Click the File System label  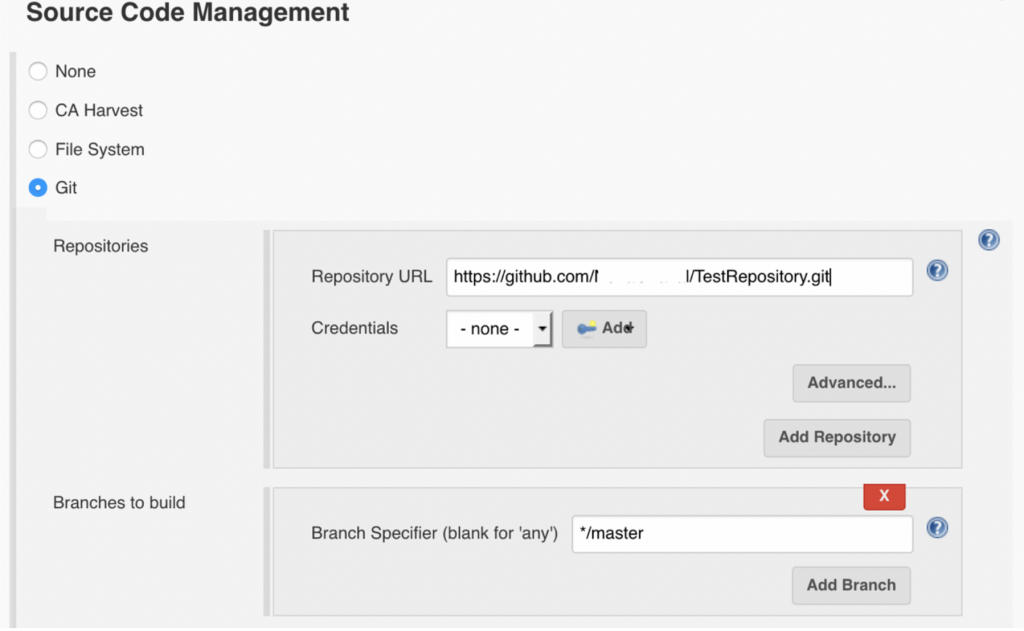100,150
